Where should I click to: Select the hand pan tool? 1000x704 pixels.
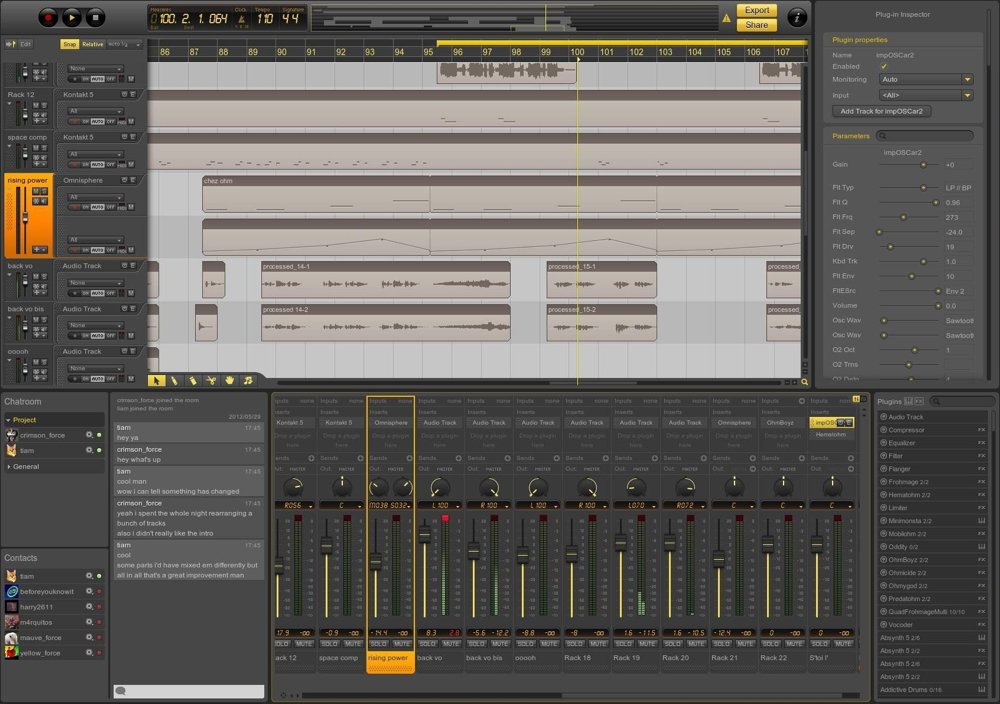[229, 380]
